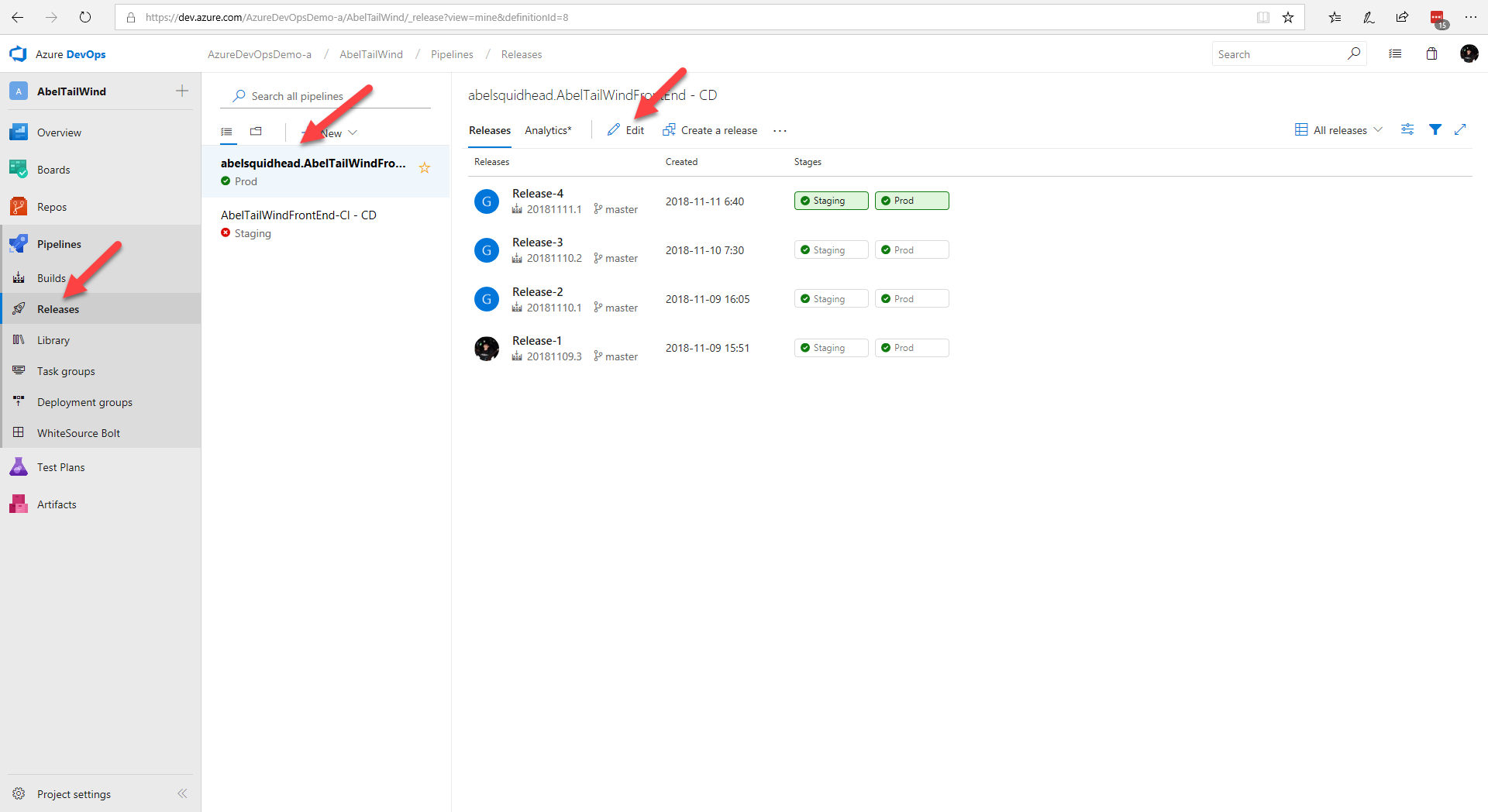Click Create a release button
The image size is (1488, 812).
coord(710,130)
